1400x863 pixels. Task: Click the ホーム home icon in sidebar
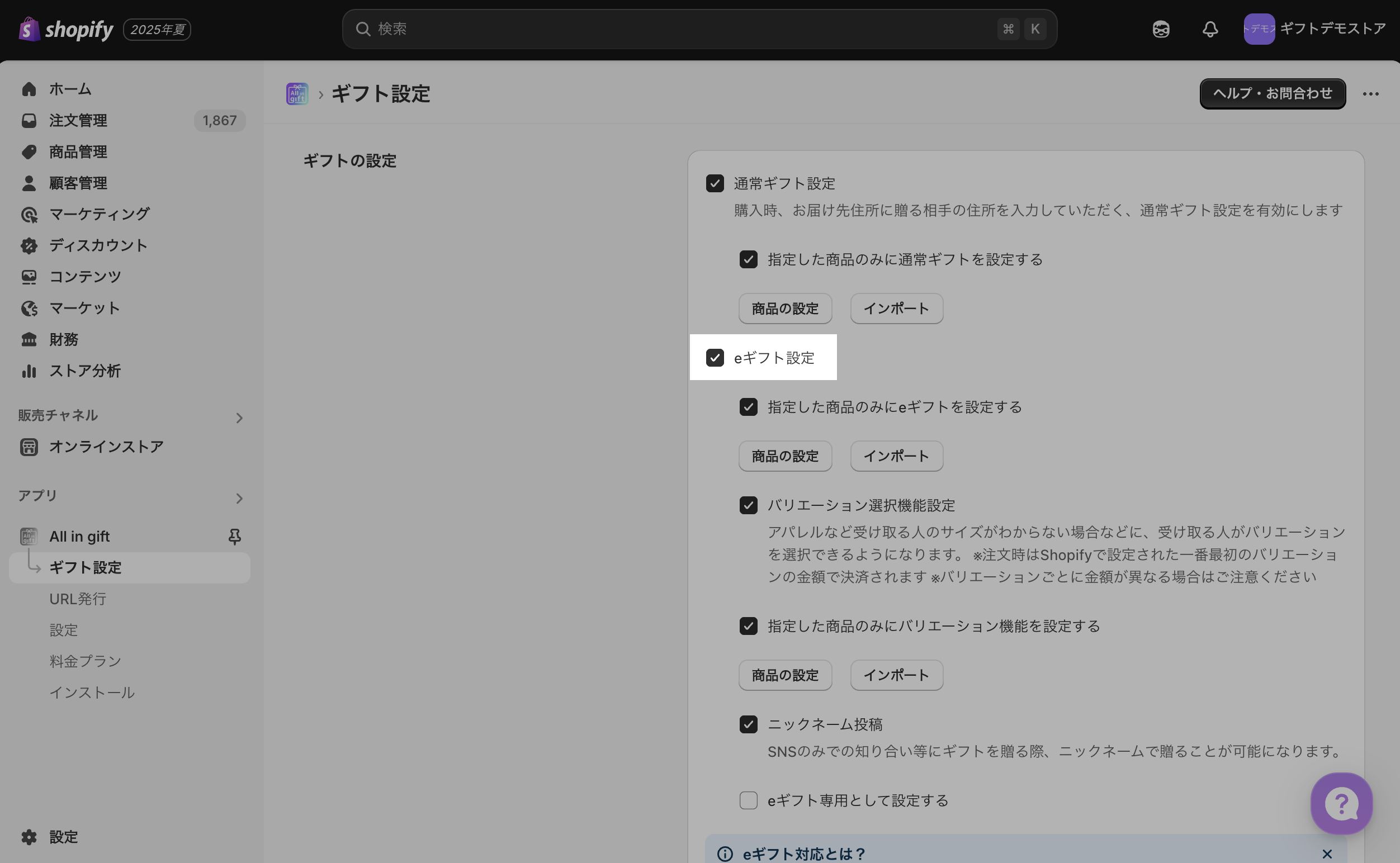[x=29, y=89]
